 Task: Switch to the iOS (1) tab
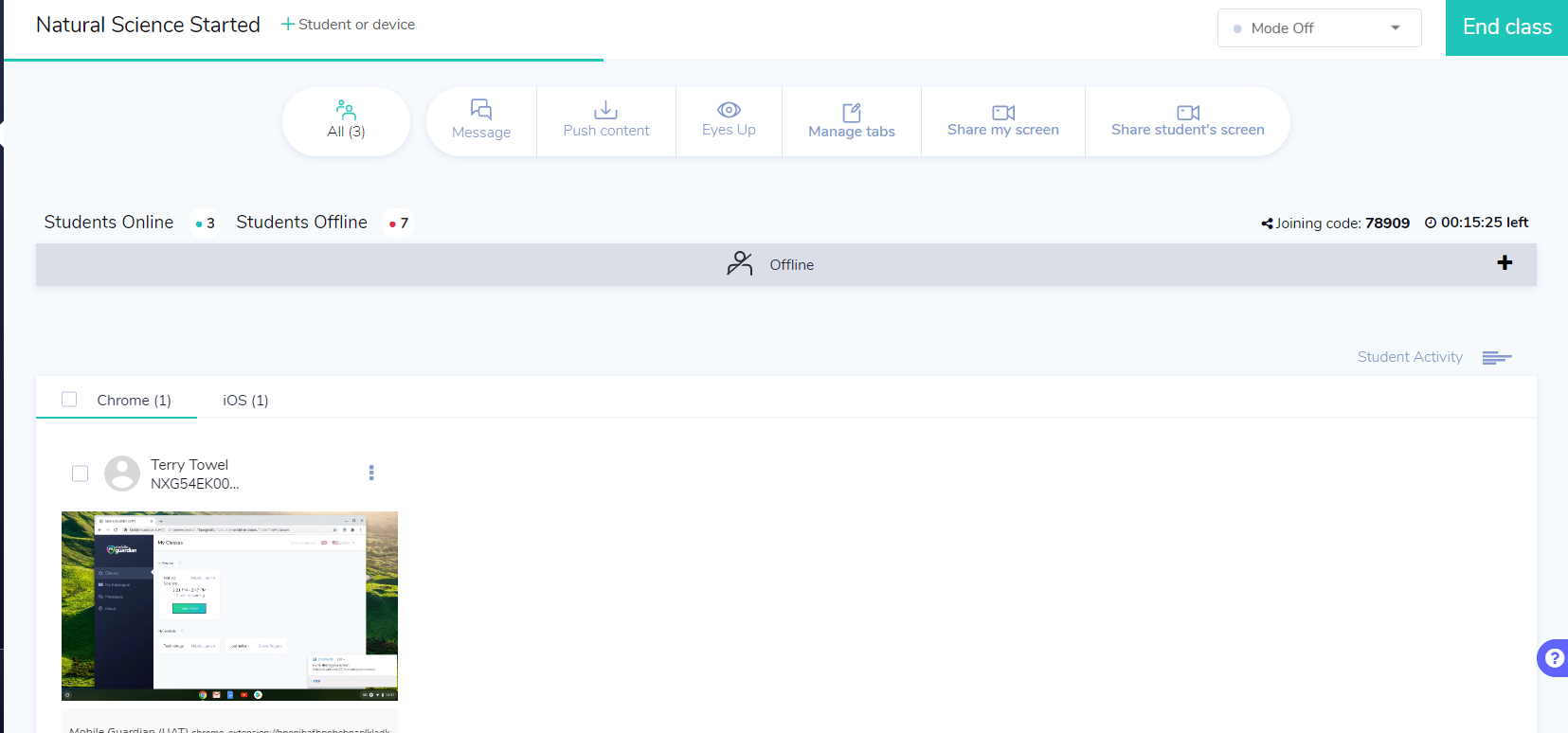[245, 401]
